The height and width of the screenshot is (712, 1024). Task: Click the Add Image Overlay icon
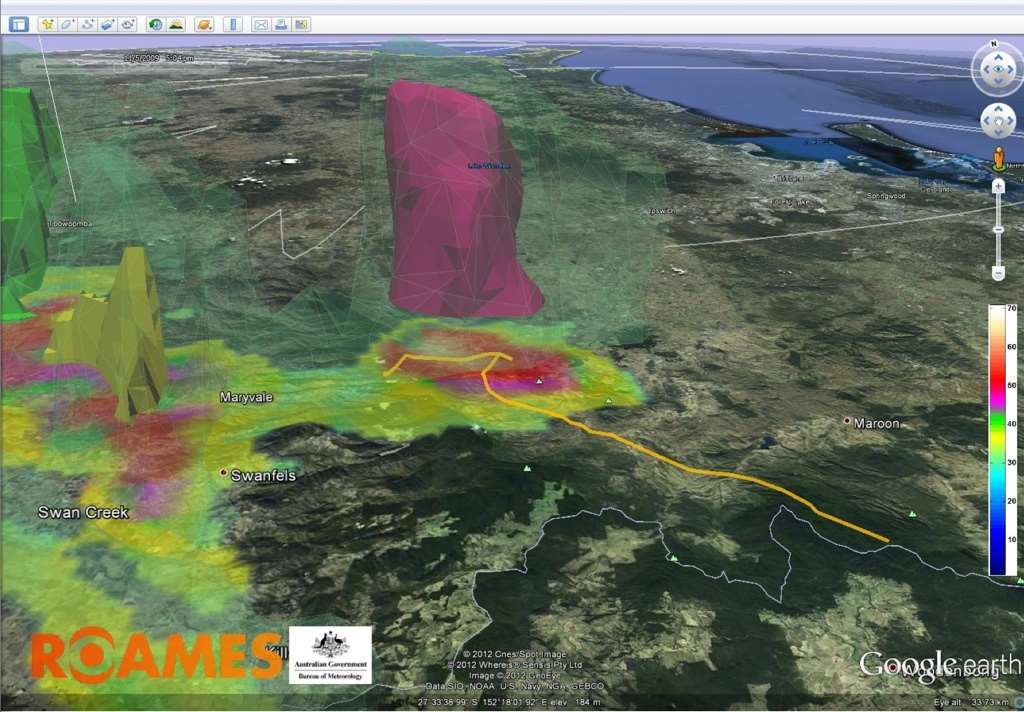(x=107, y=23)
